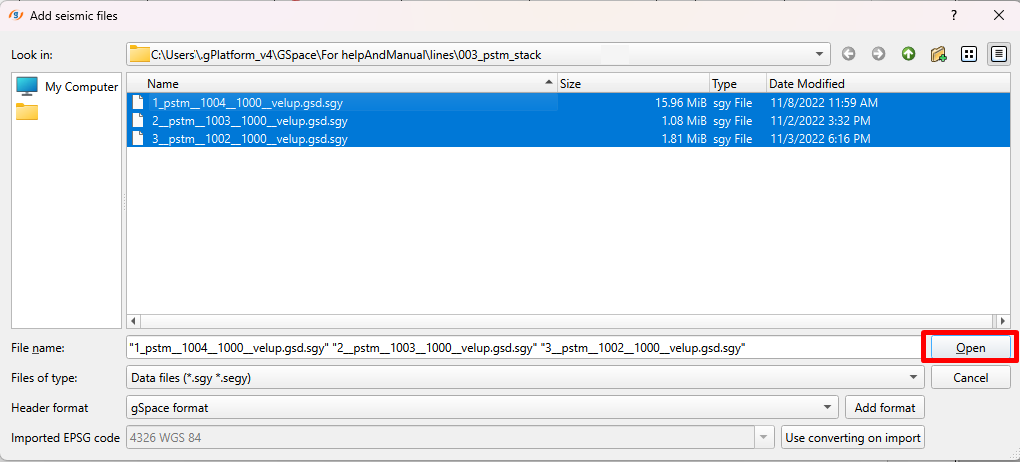1020x462 pixels.
Task: Click the 1.81 MiB size cell
Action: 684,139
